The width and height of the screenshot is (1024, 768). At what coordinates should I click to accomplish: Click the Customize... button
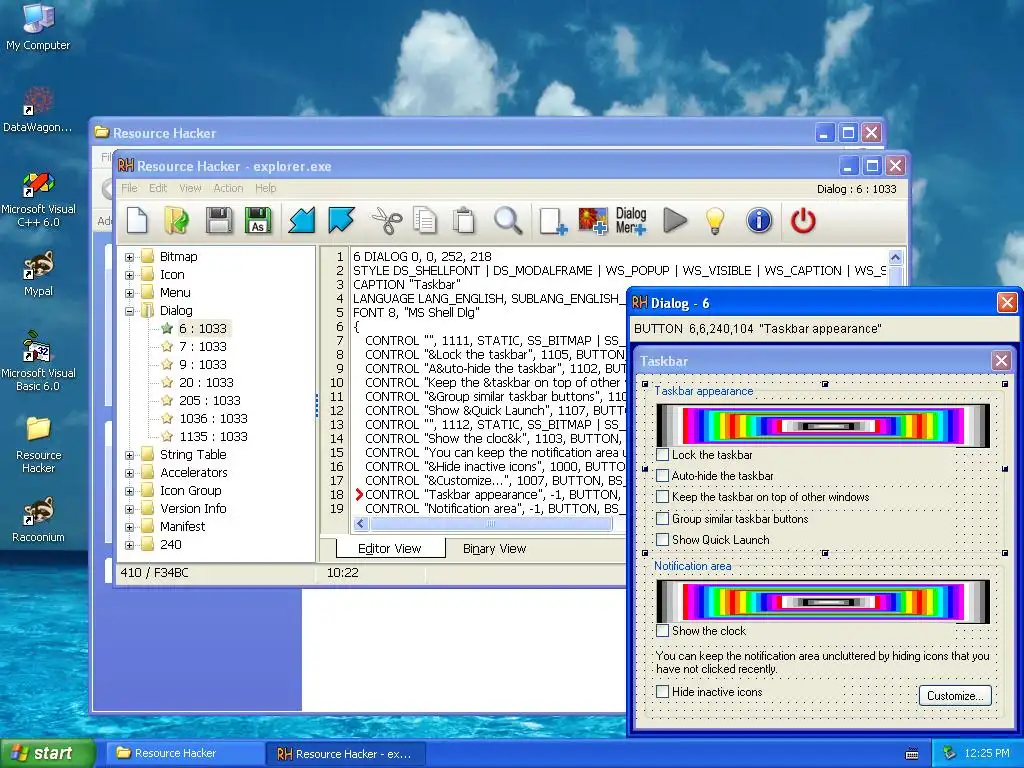pos(955,696)
